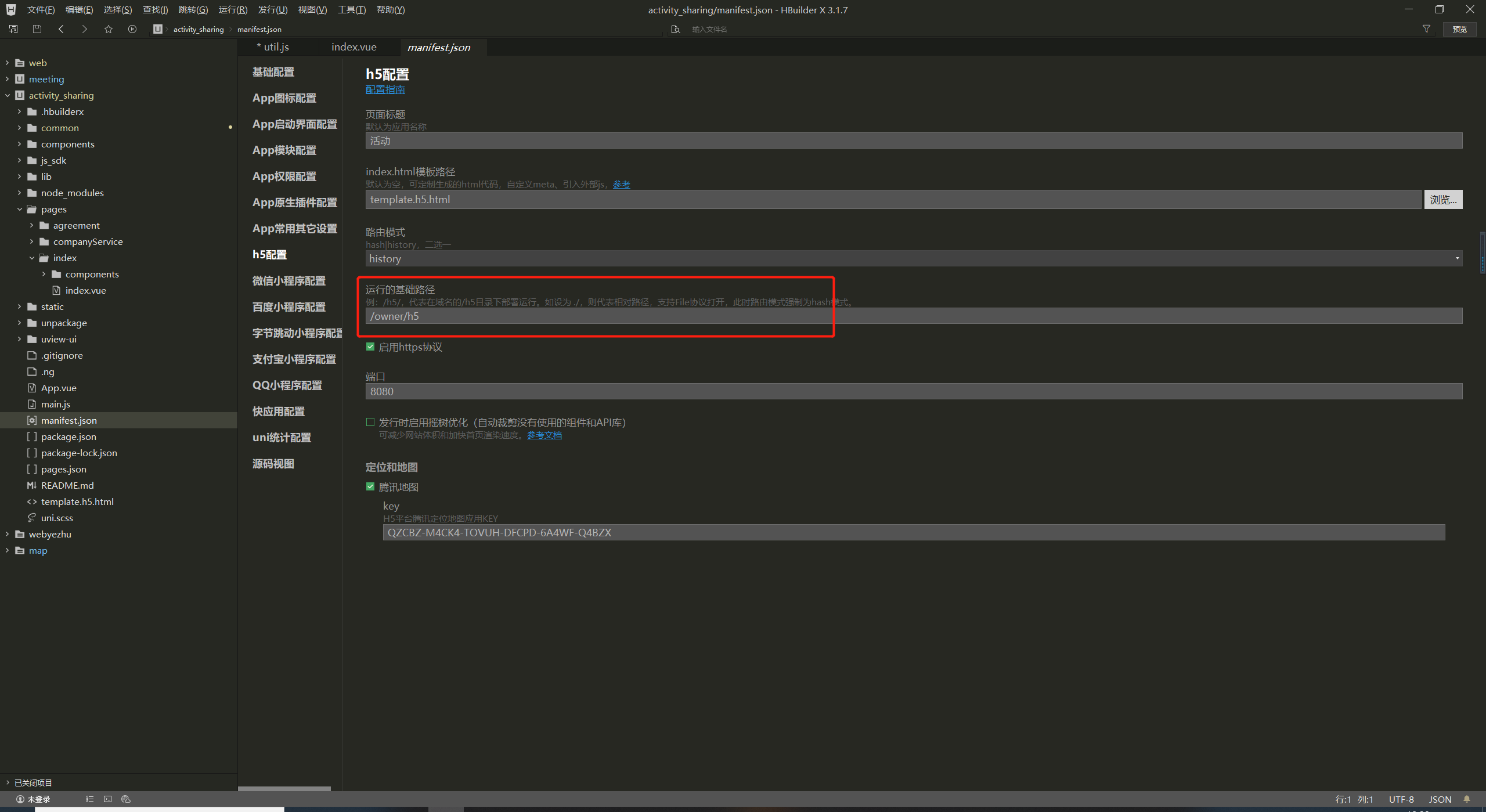1486x812 pixels.
Task: Enable the 摇树优化 tree-shaking checkbox
Action: click(x=370, y=422)
